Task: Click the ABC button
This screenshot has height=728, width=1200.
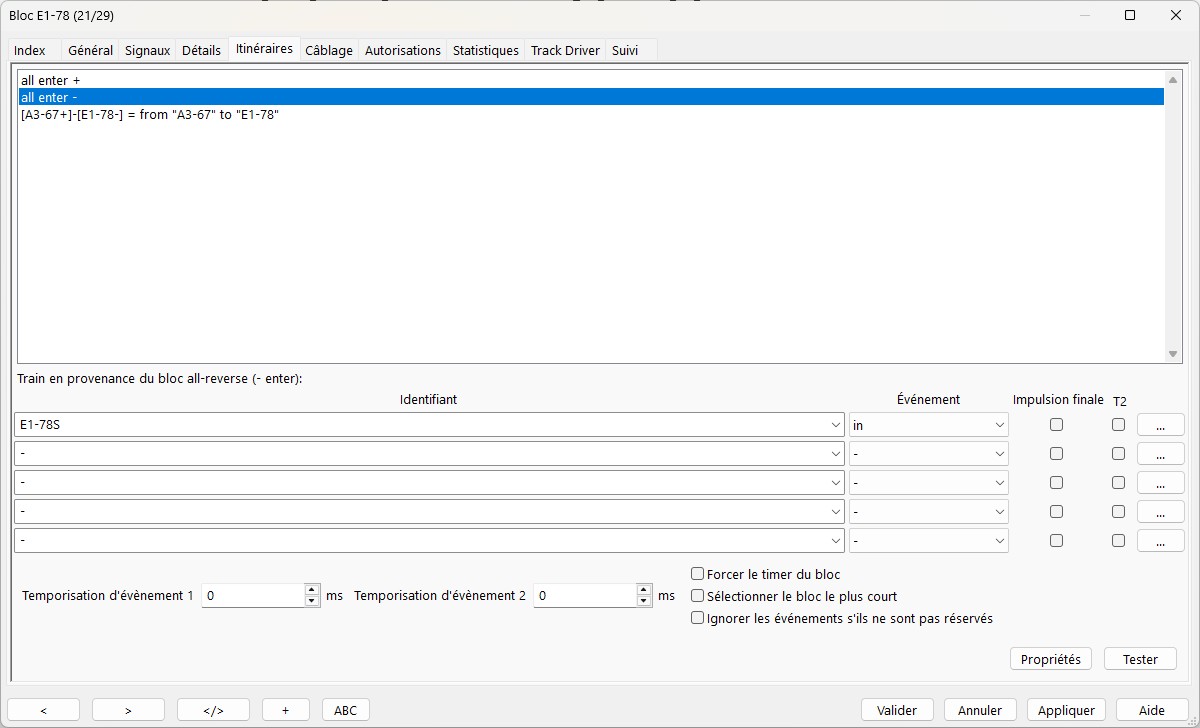Action: pos(345,710)
